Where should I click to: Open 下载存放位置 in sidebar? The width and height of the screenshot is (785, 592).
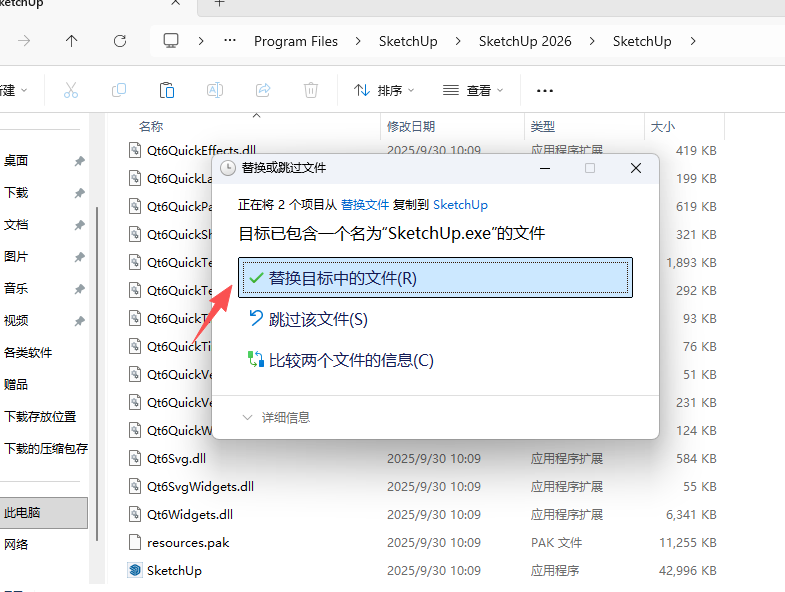point(40,417)
